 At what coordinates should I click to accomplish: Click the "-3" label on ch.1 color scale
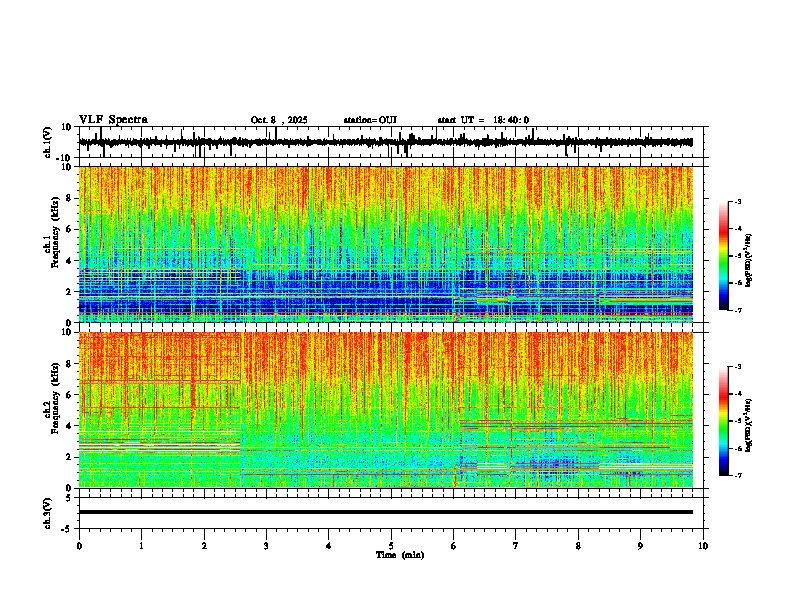[x=737, y=201]
